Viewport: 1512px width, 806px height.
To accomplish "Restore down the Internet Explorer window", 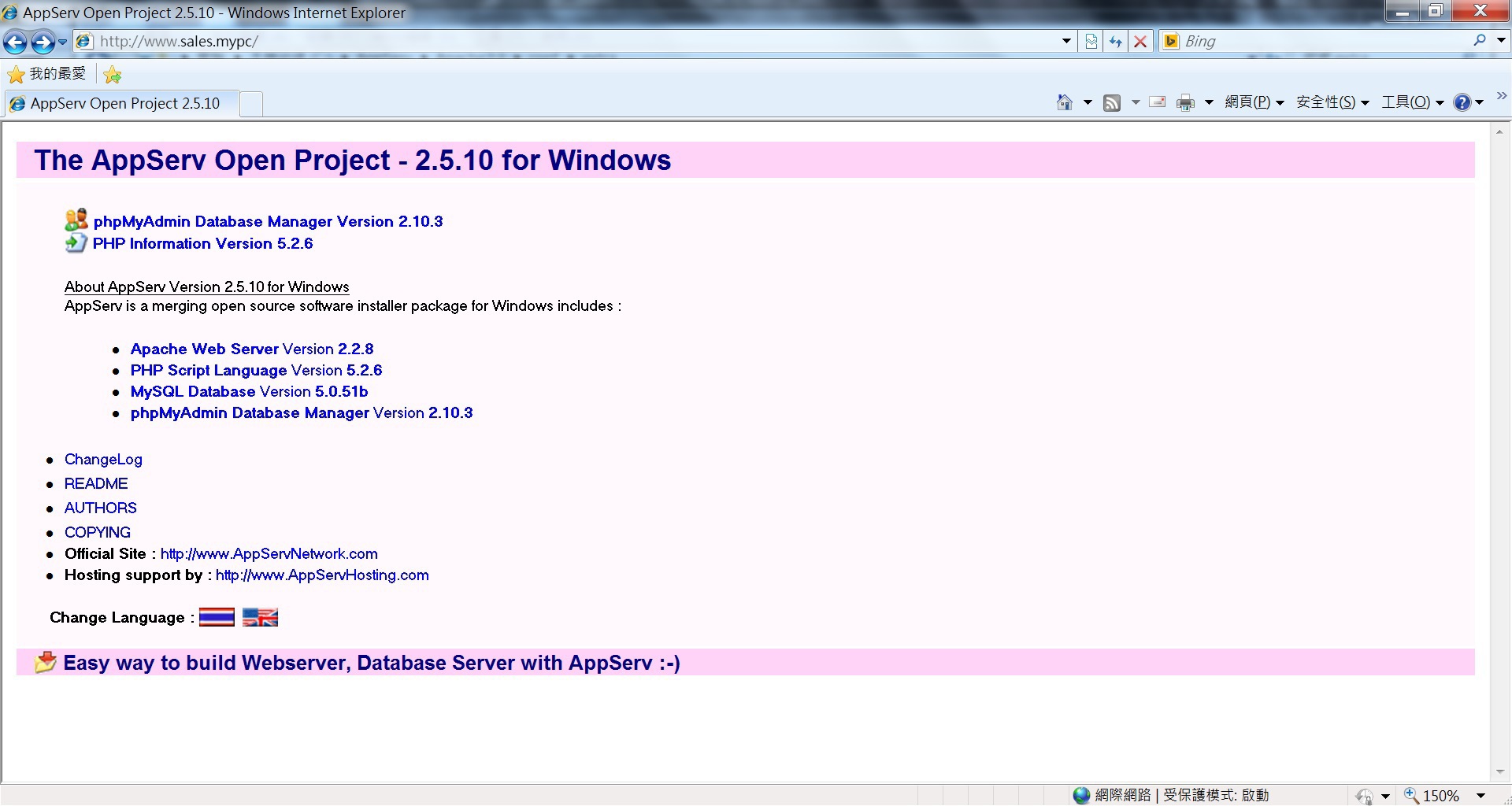I will [x=1436, y=11].
